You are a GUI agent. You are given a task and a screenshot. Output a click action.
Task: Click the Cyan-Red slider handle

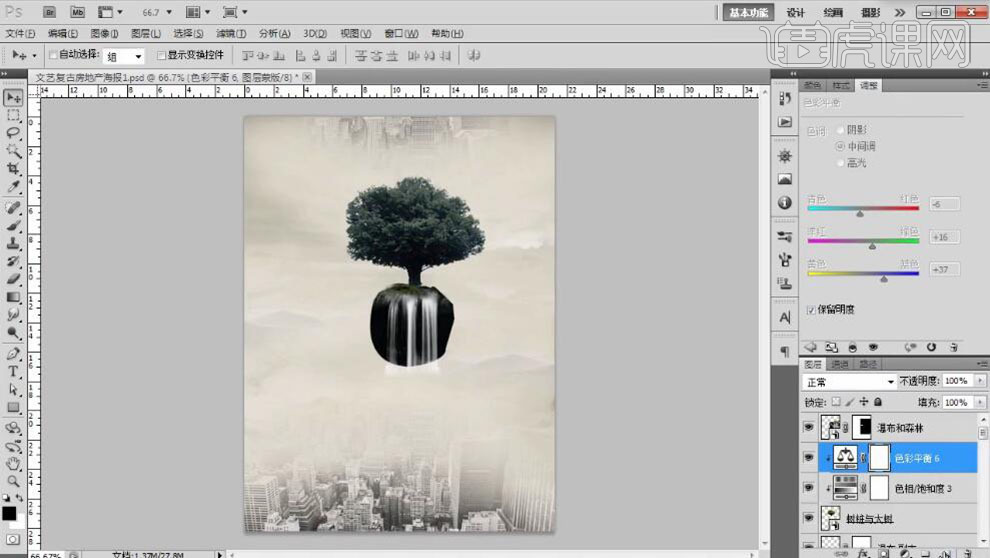click(x=860, y=214)
